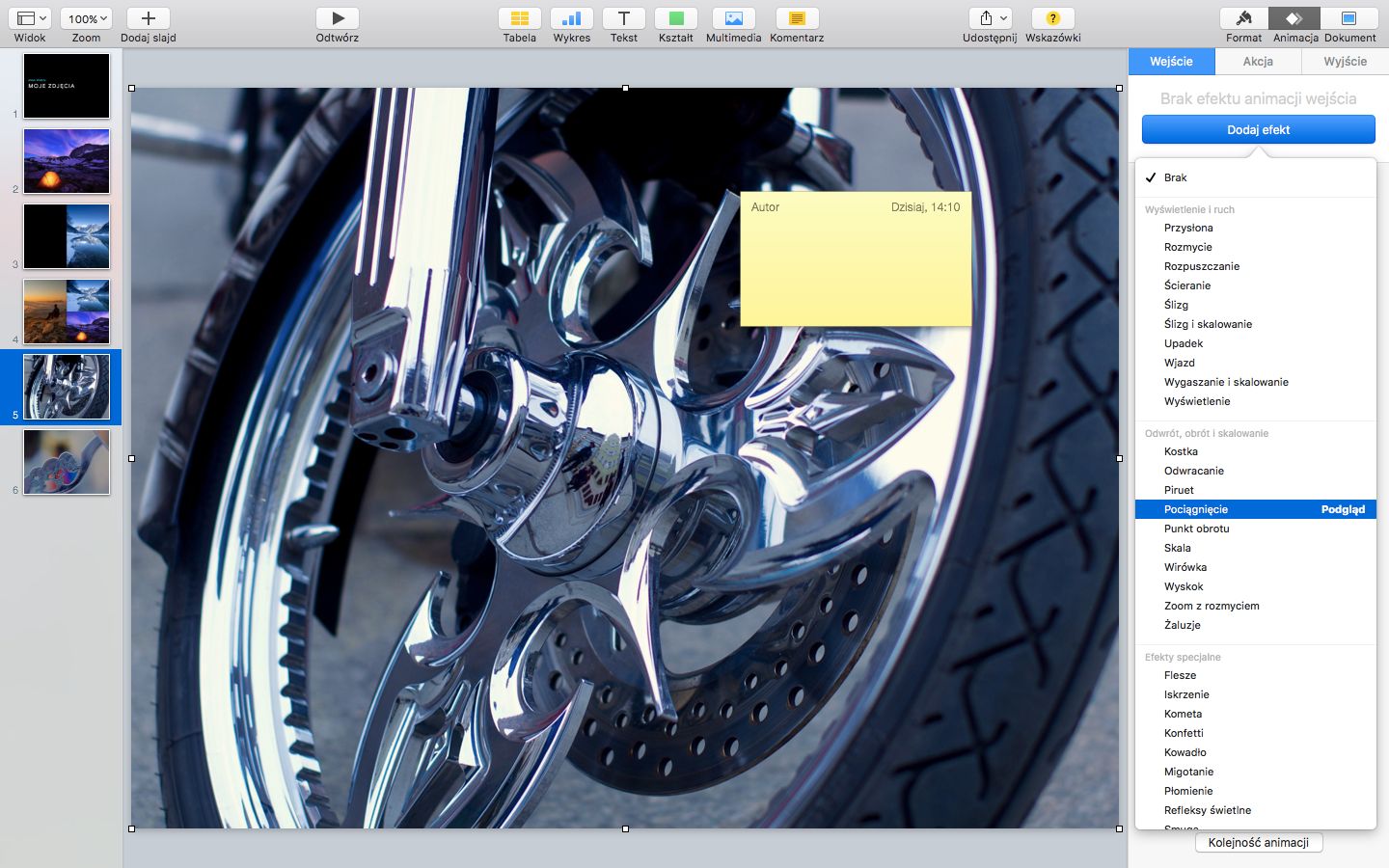Open the Udostępnij share menu

(x=991, y=18)
